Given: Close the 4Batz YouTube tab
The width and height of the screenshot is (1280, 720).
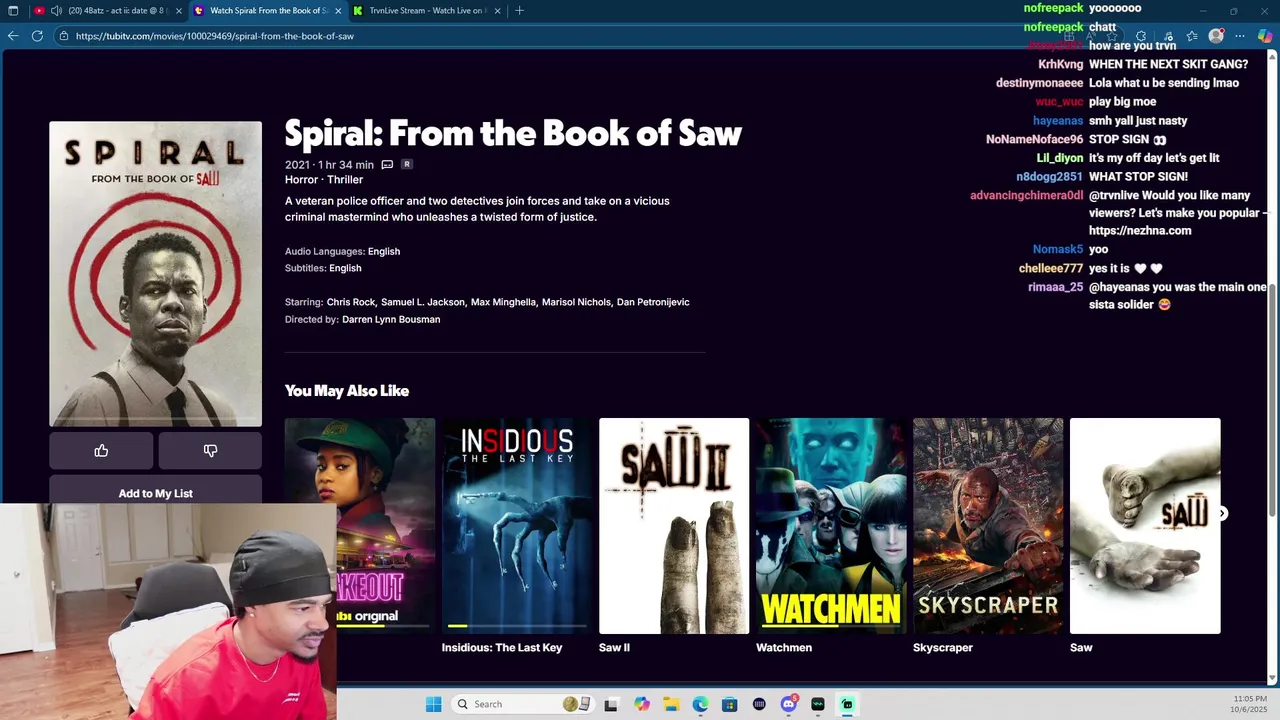Looking at the screenshot, I should [x=179, y=10].
